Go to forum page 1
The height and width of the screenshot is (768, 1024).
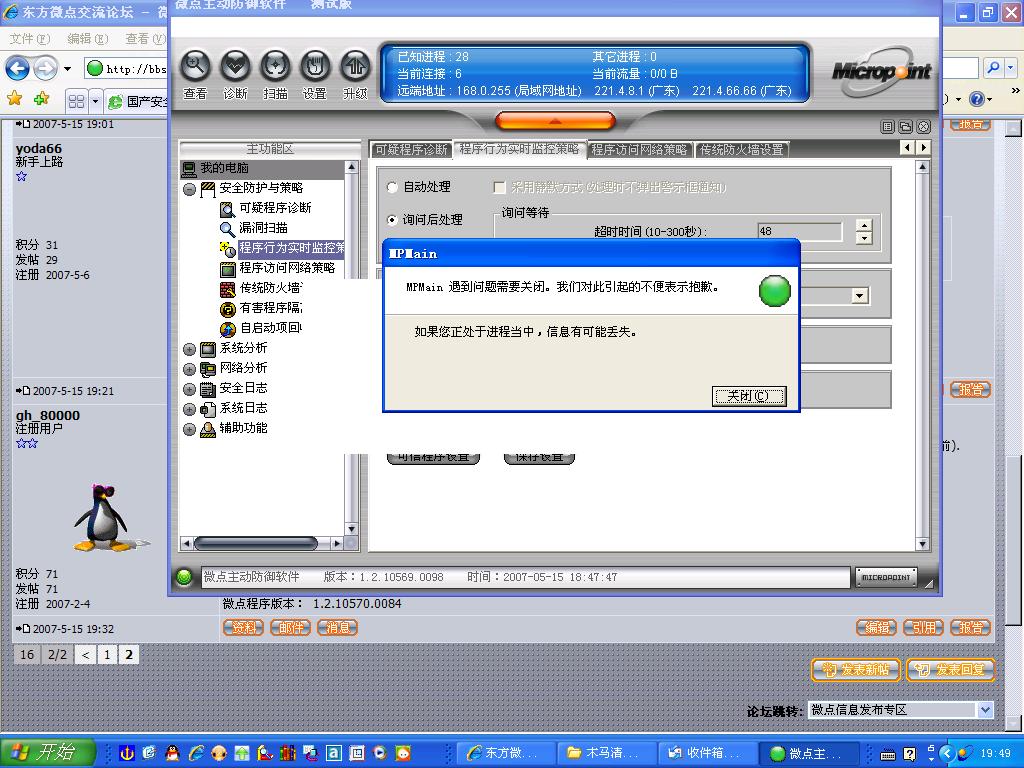click(107, 654)
